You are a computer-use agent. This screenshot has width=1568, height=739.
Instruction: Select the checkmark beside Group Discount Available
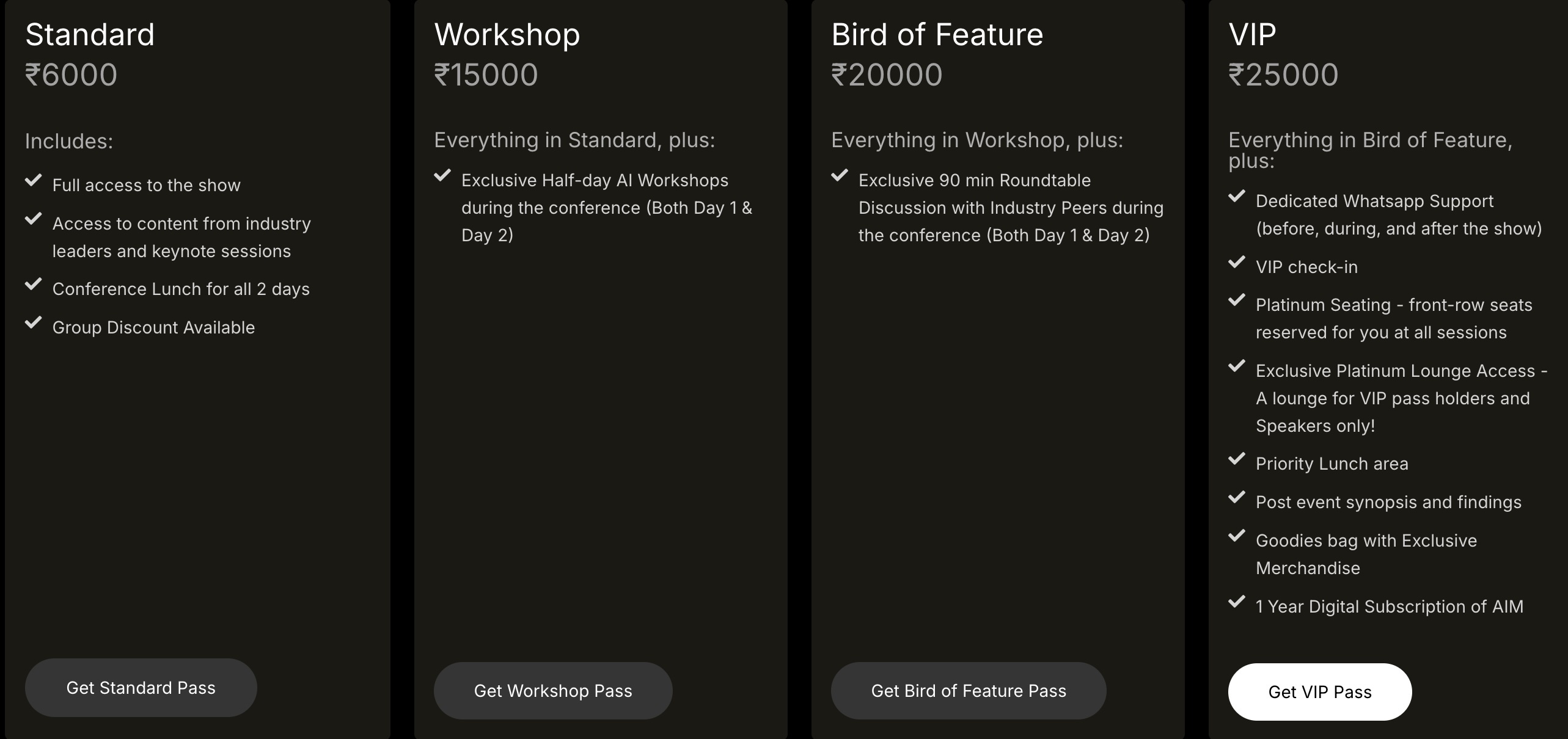(34, 322)
